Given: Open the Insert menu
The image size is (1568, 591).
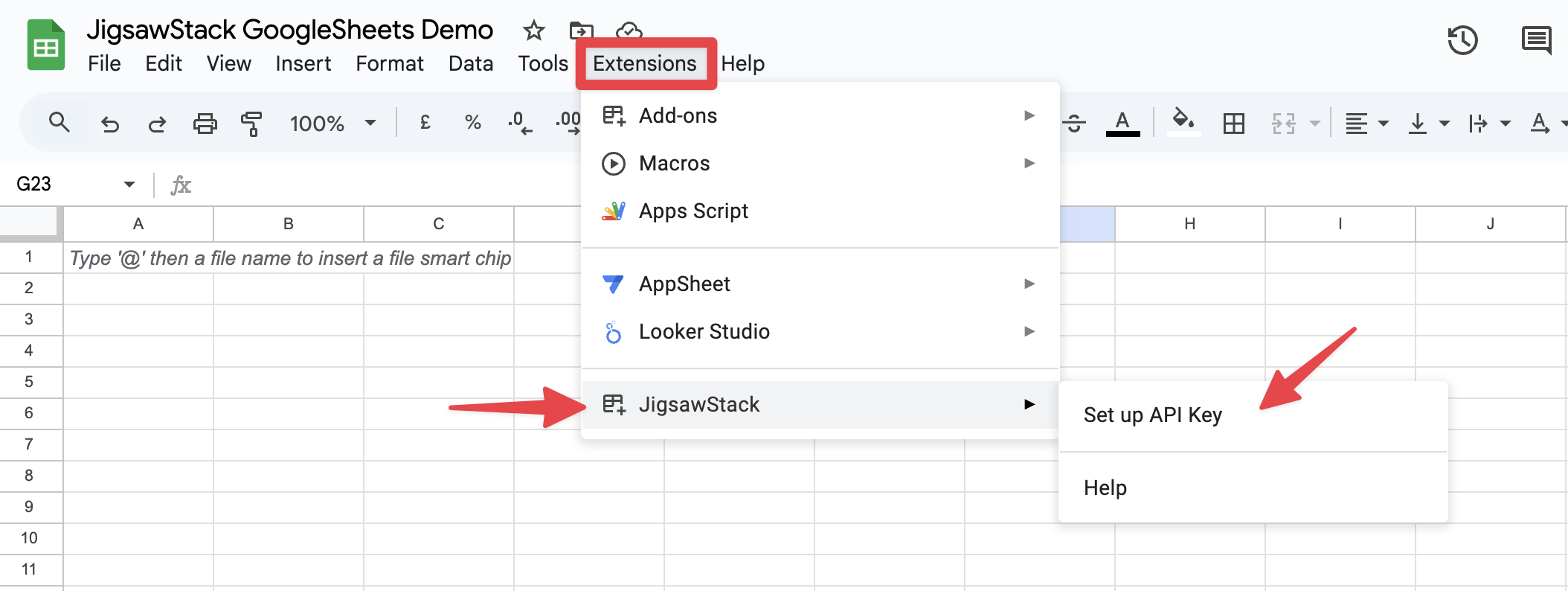Looking at the screenshot, I should 303,64.
